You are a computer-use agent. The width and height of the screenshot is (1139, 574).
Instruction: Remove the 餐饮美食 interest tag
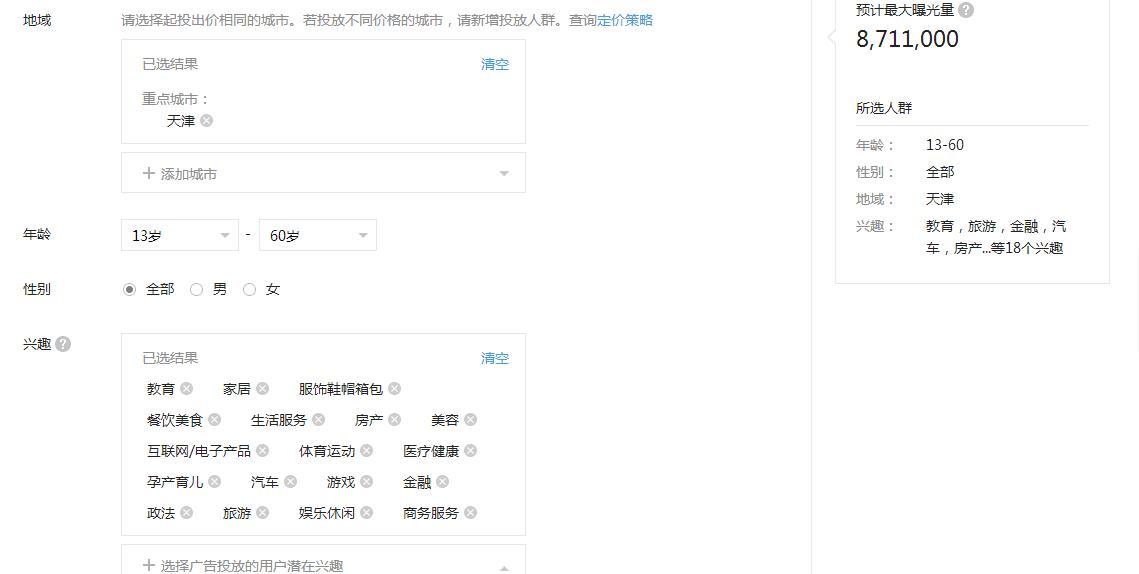pyautogui.click(x=214, y=420)
